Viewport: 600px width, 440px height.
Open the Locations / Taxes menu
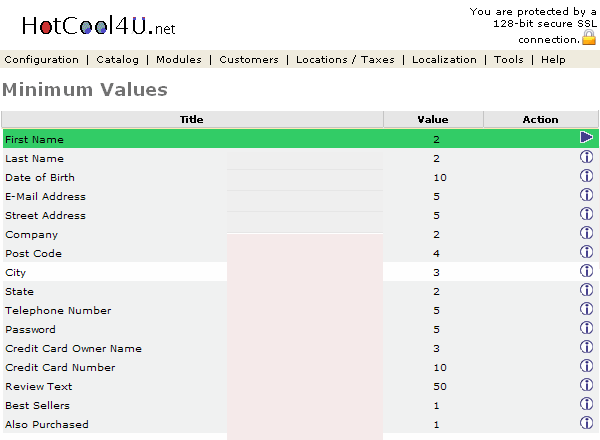(345, 60)
